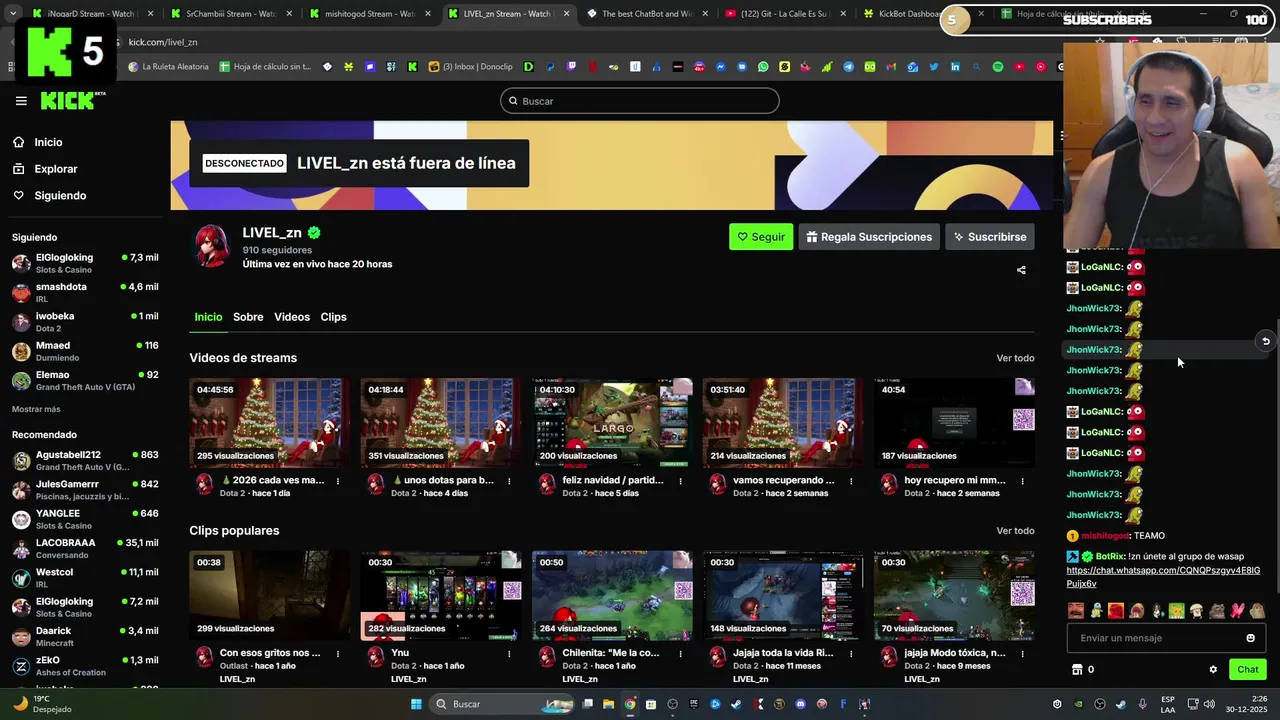Image resolution: width=1280 pixels, height=720 pixels.
Task: Open iwobeka channel in sidebar
Action: tap(85, 322)
